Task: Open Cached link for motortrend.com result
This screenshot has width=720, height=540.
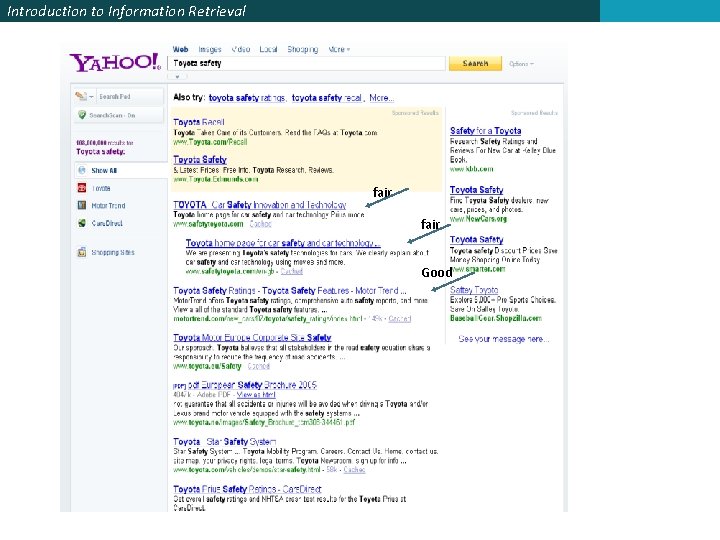Action: point(399,318)
